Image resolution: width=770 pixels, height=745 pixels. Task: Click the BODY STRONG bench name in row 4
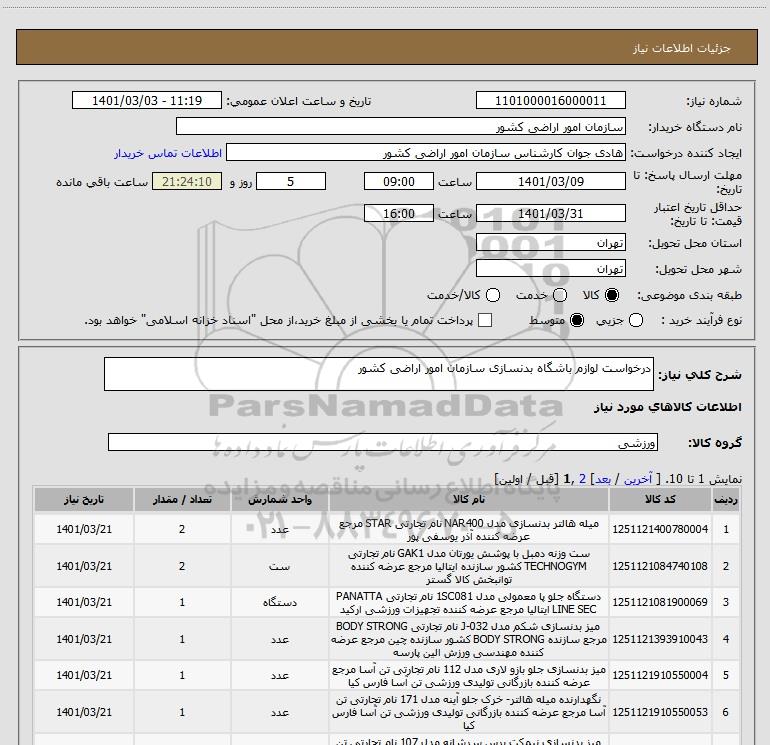468,639
